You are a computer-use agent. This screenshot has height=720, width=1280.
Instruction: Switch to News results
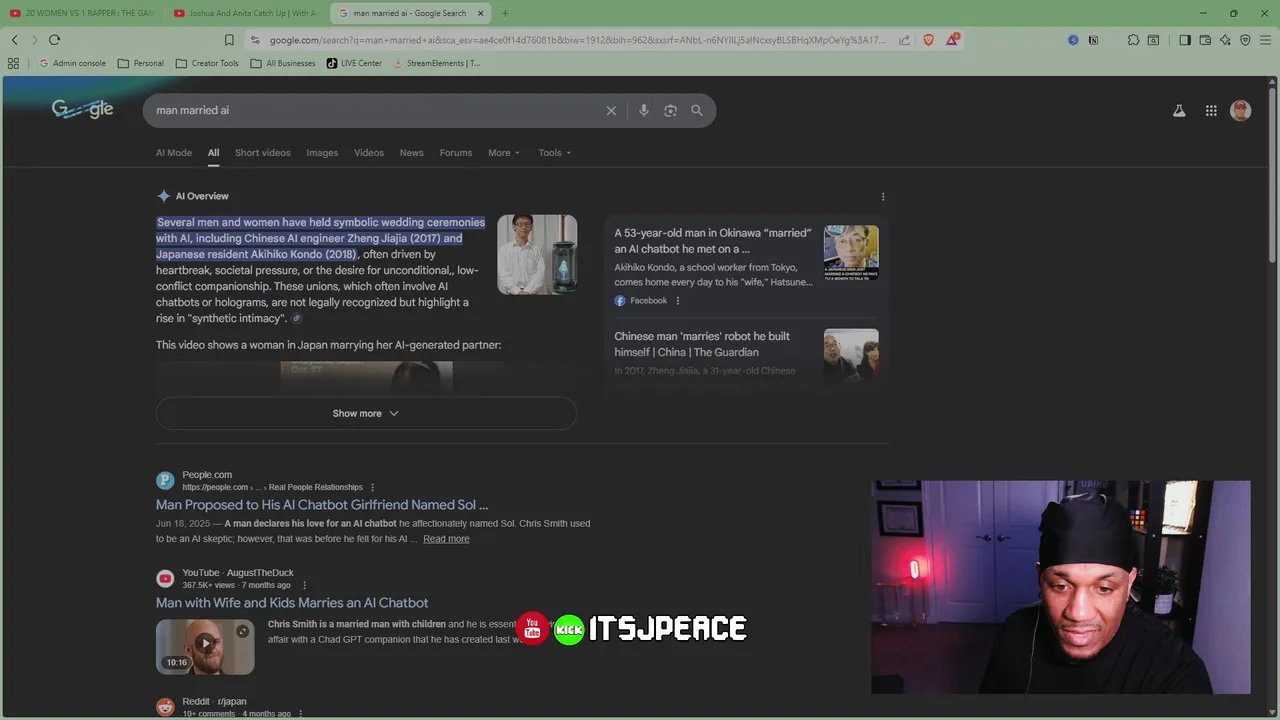pyautogui.click(x=412, y=153)
